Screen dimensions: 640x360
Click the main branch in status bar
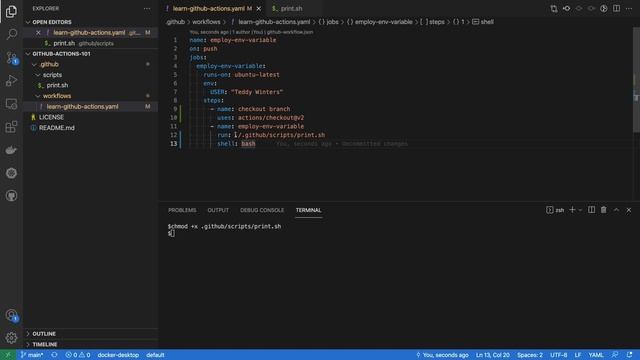click(32, 355)
